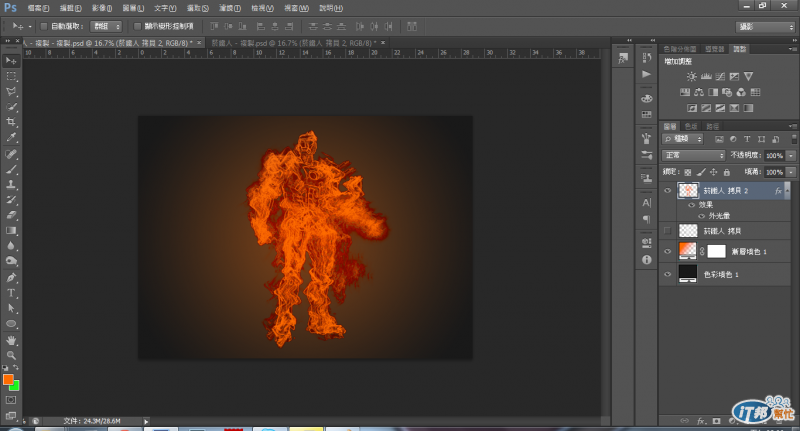The image size is (800, 431).
Task: Select the Path Selection tool
Action: [x=11, y=309]
